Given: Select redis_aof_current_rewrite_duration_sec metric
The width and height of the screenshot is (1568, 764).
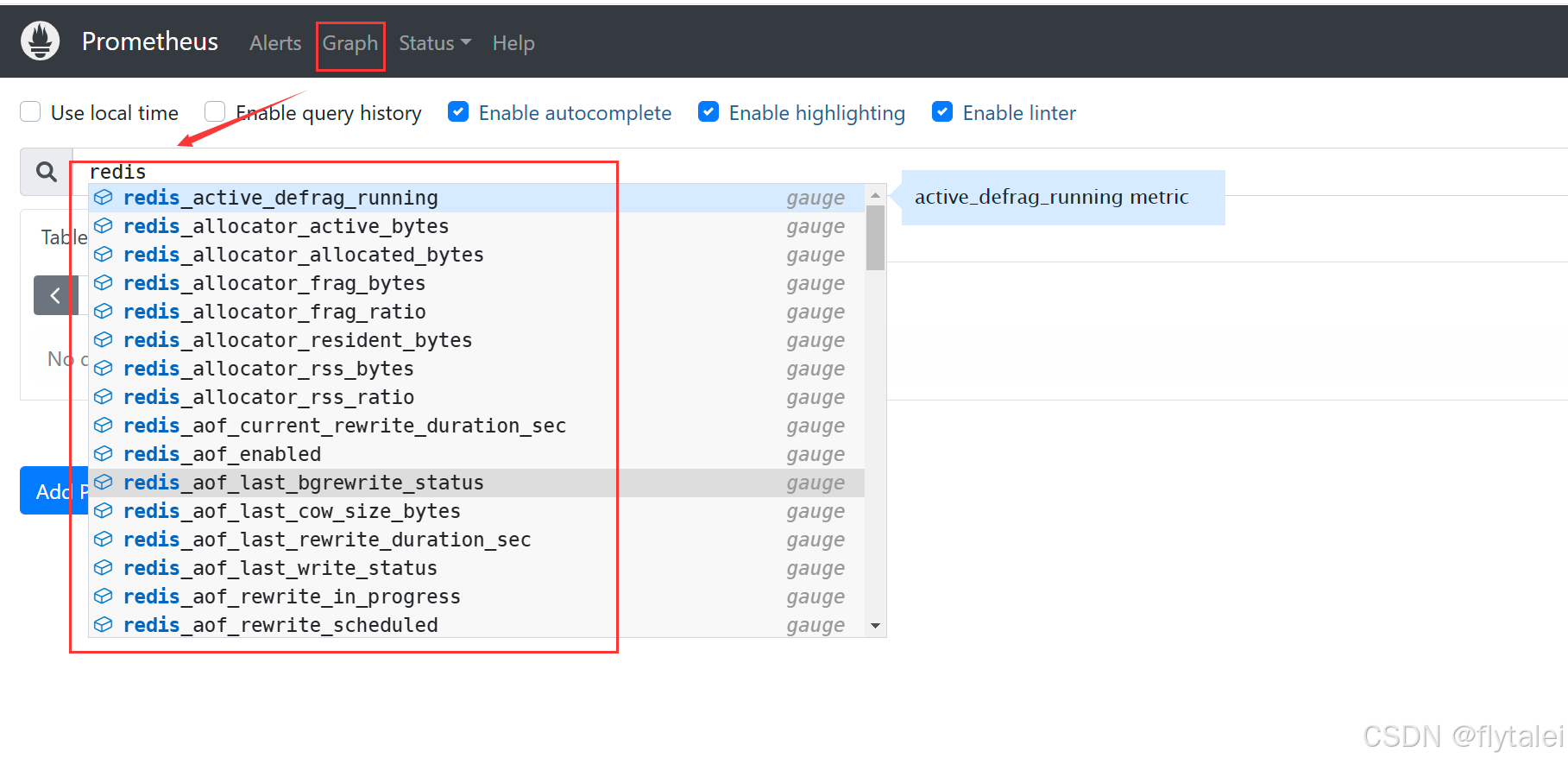Looking at the screenshot, I should click(x=476, y=426).
